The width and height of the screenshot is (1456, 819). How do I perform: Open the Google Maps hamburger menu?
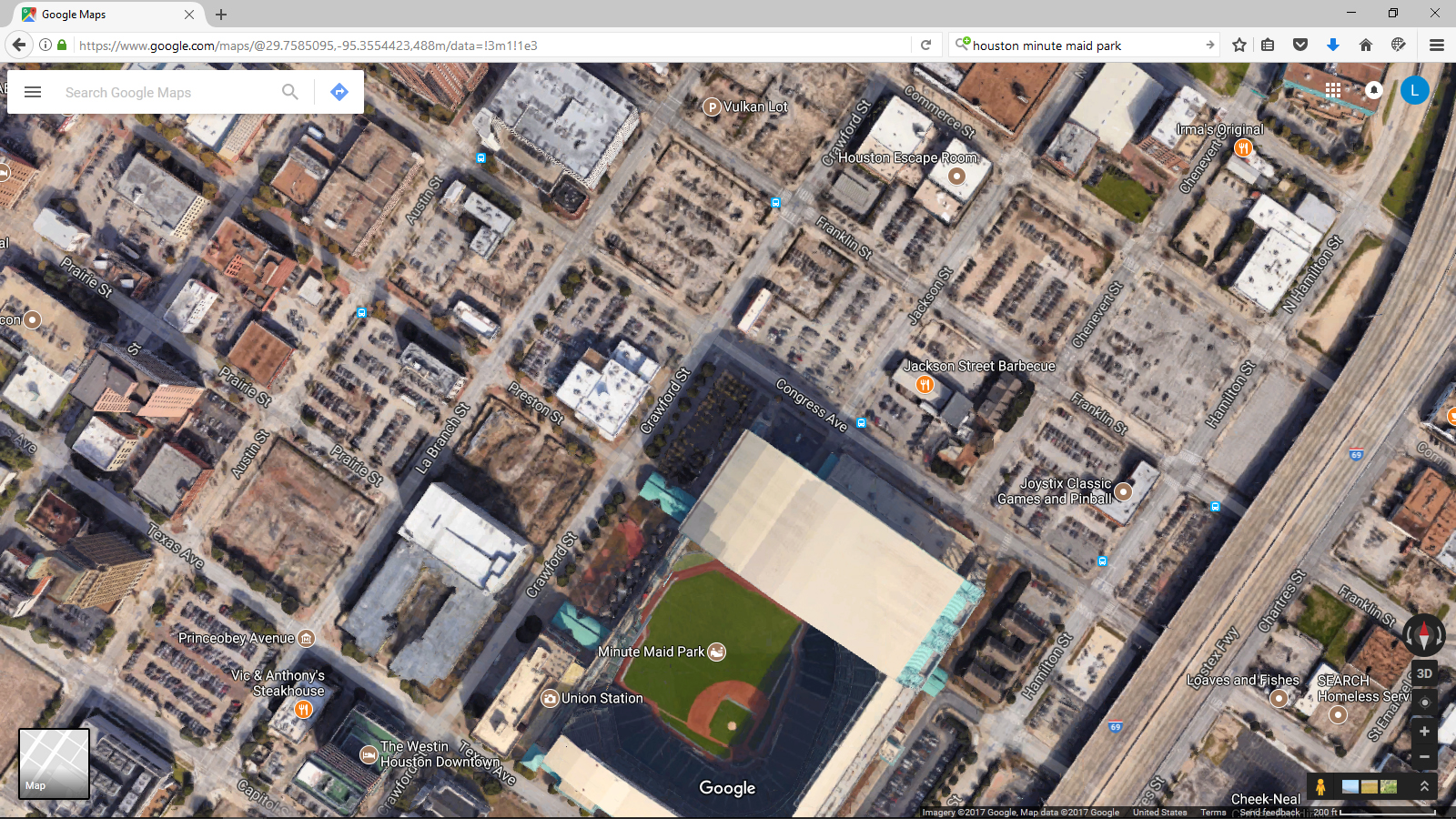pyautogui.click(x=33, y=92)
